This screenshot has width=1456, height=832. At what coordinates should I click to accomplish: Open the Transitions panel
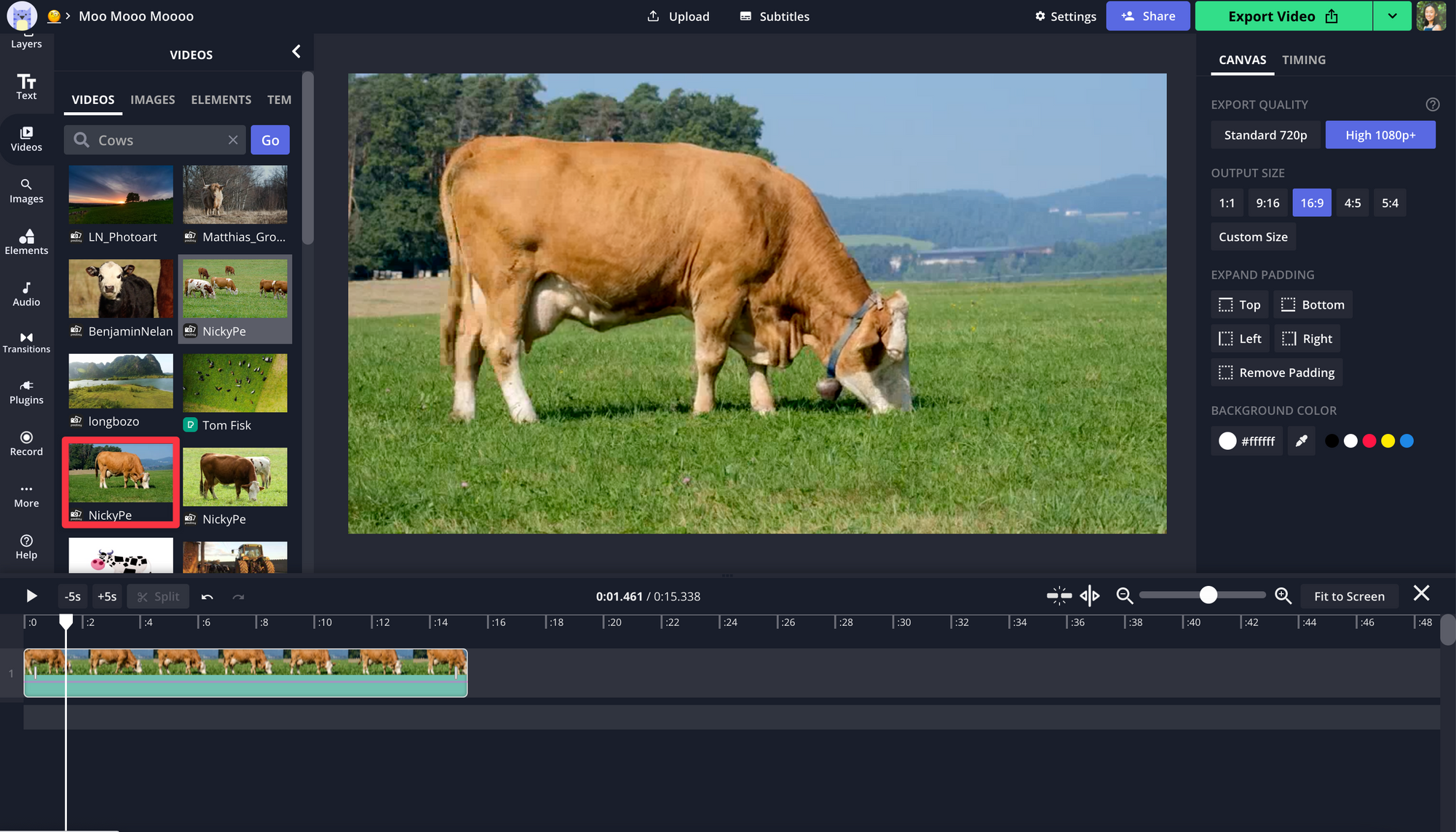point(26,342)
